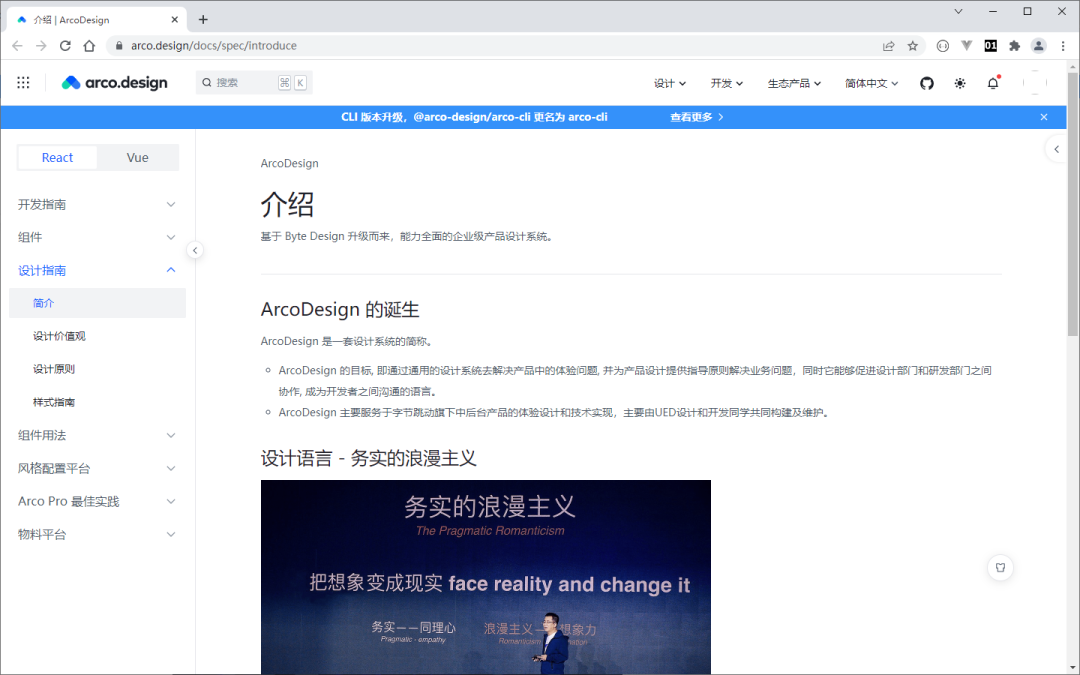1080x675 pixels.
Task: Expand Arco Pro 最佳实践 section
Action: point(97,501)
